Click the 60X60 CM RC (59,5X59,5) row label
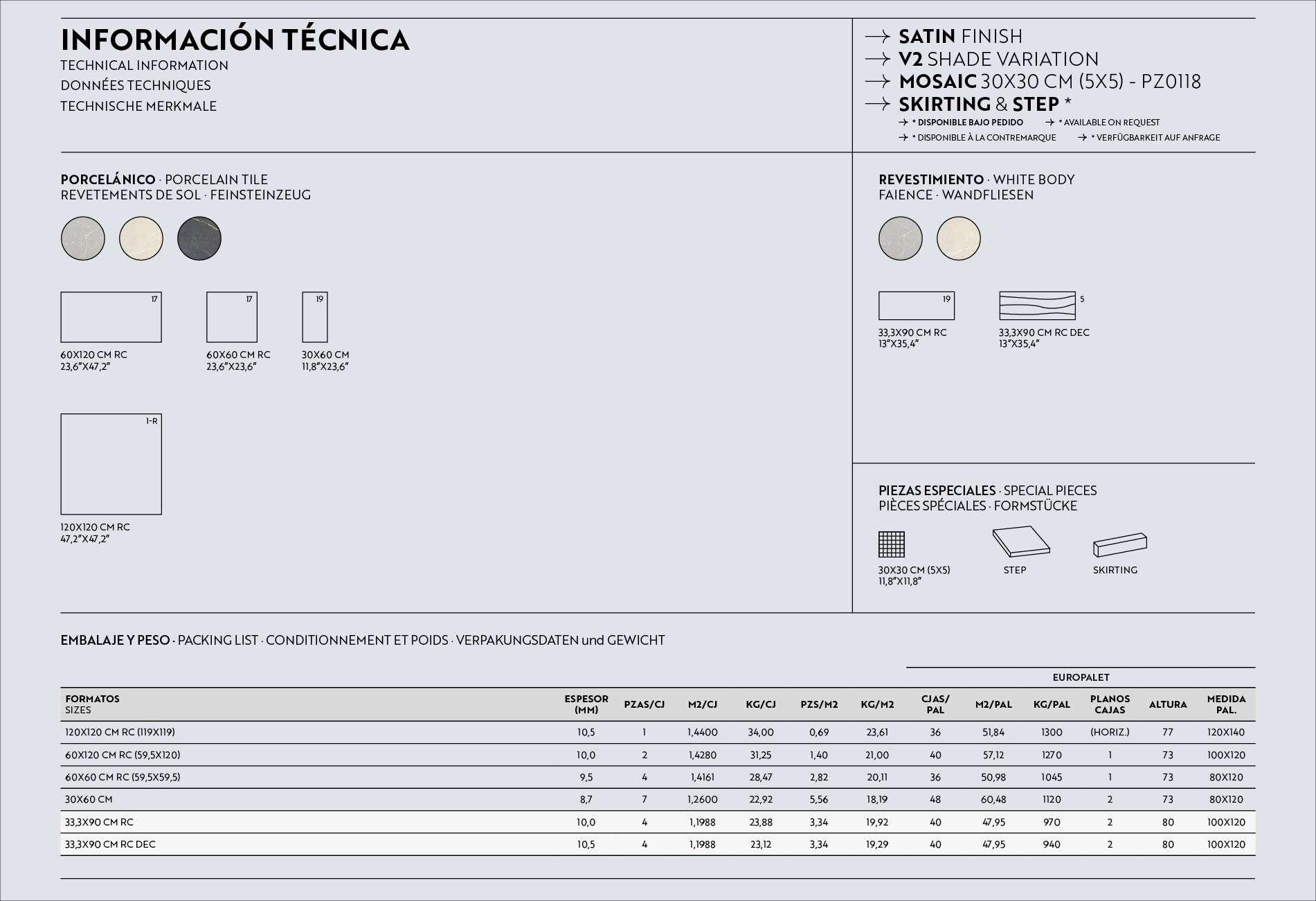Viewport: 1316px width, 901px height. tap(123, 777)
